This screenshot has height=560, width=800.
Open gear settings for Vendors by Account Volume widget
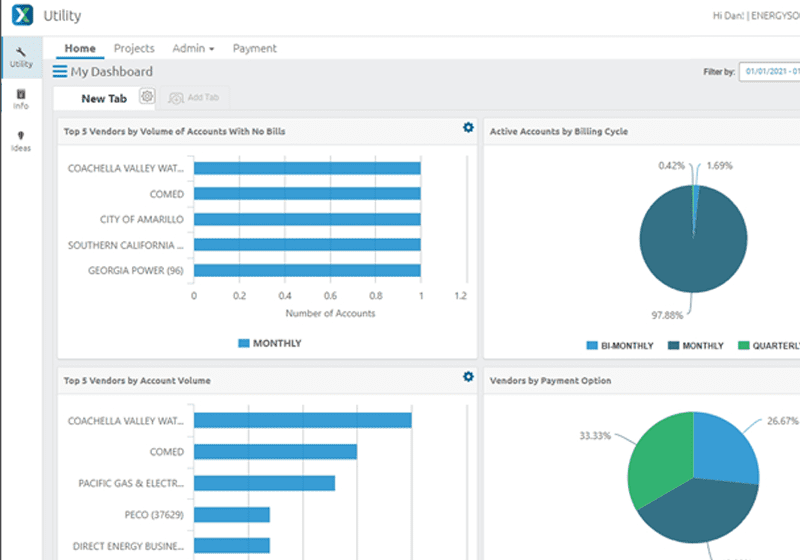pyautogui.click(x=468, y=376)
